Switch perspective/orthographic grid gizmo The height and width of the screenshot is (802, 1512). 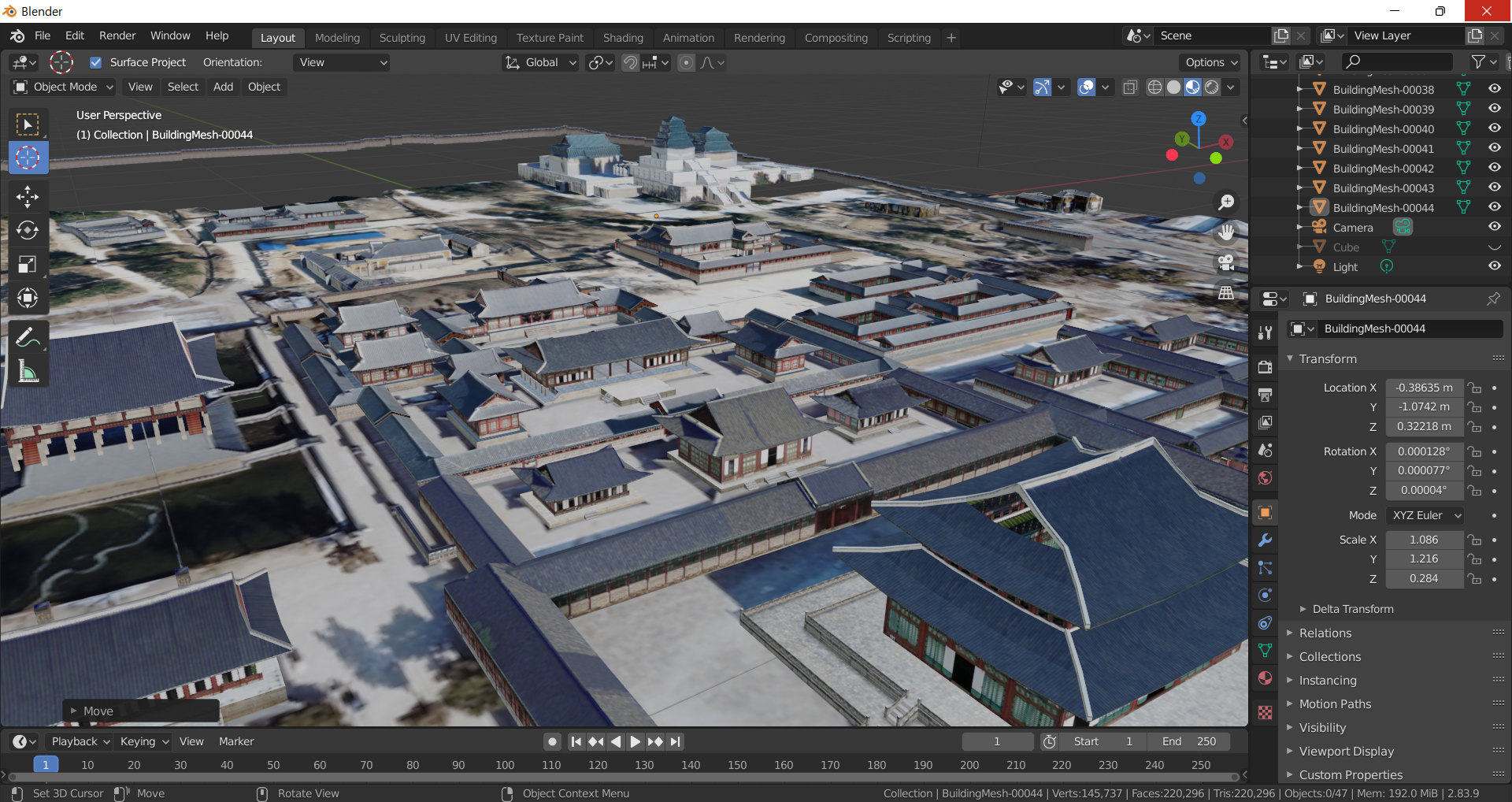(x=1226, y=292)
